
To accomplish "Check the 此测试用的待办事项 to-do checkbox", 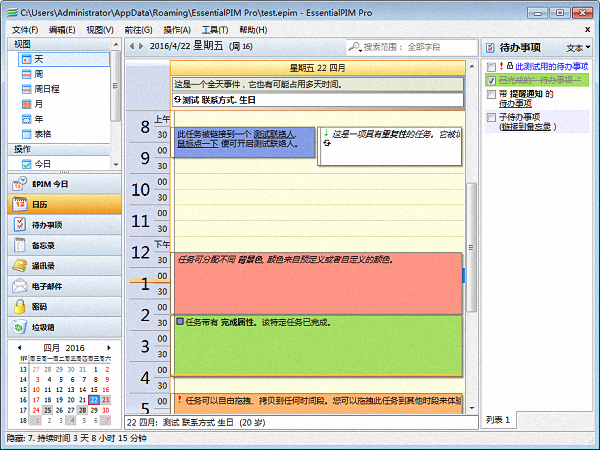I will click(x=491, y=67).
